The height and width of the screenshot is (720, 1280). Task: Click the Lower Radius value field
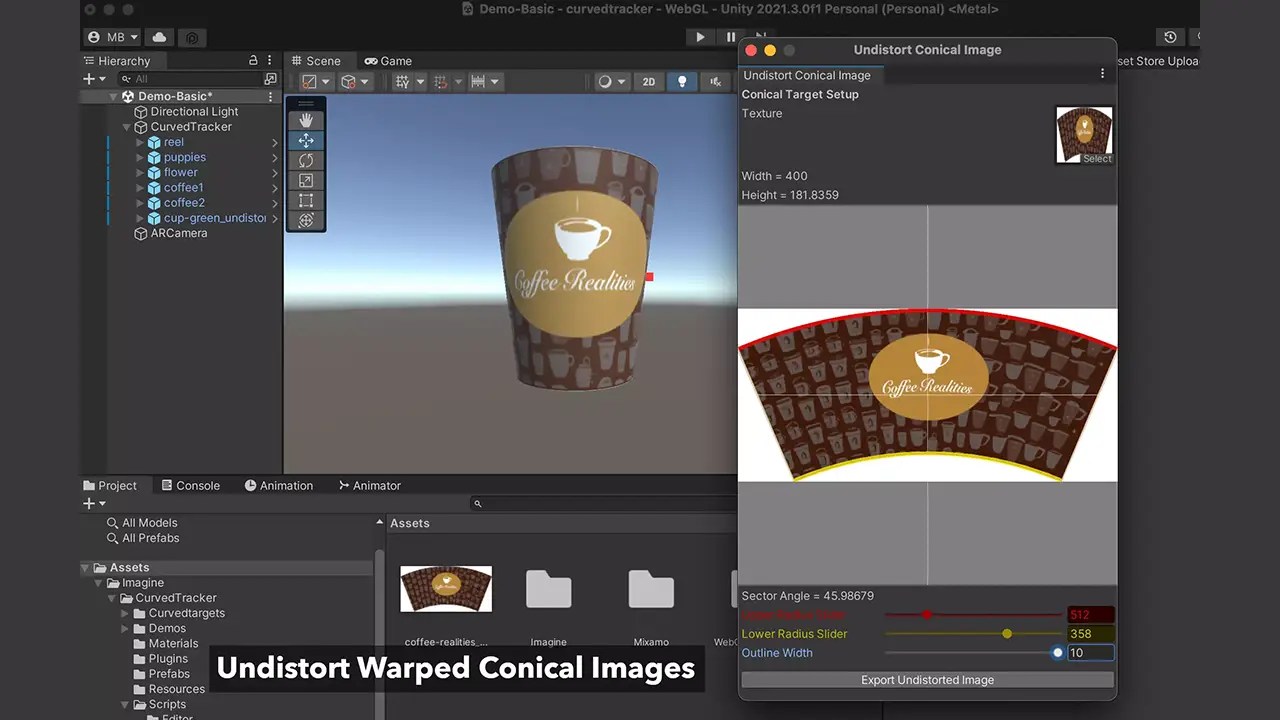(x=1090, y=634)
